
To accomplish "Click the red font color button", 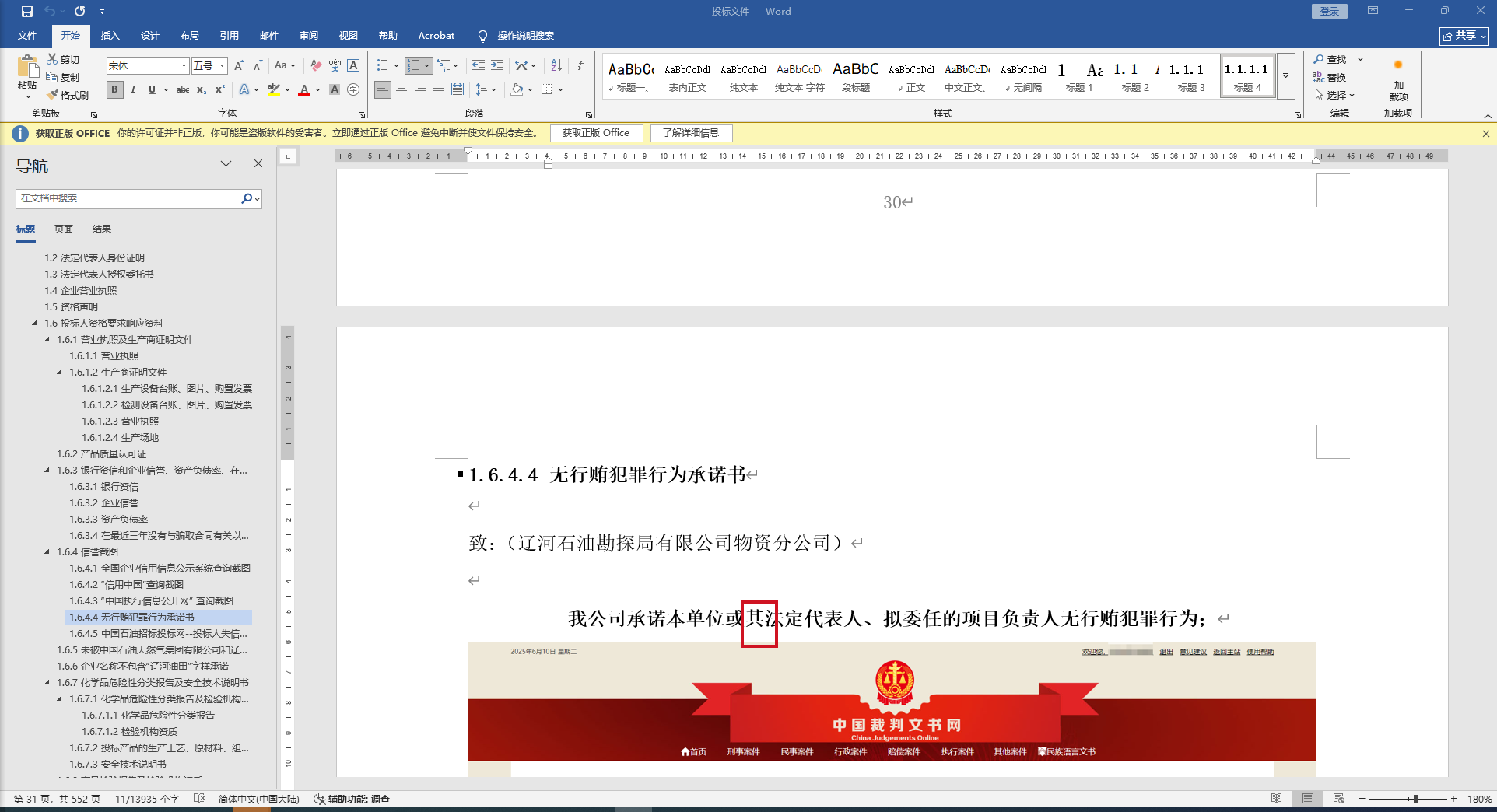I will point(304,89).
